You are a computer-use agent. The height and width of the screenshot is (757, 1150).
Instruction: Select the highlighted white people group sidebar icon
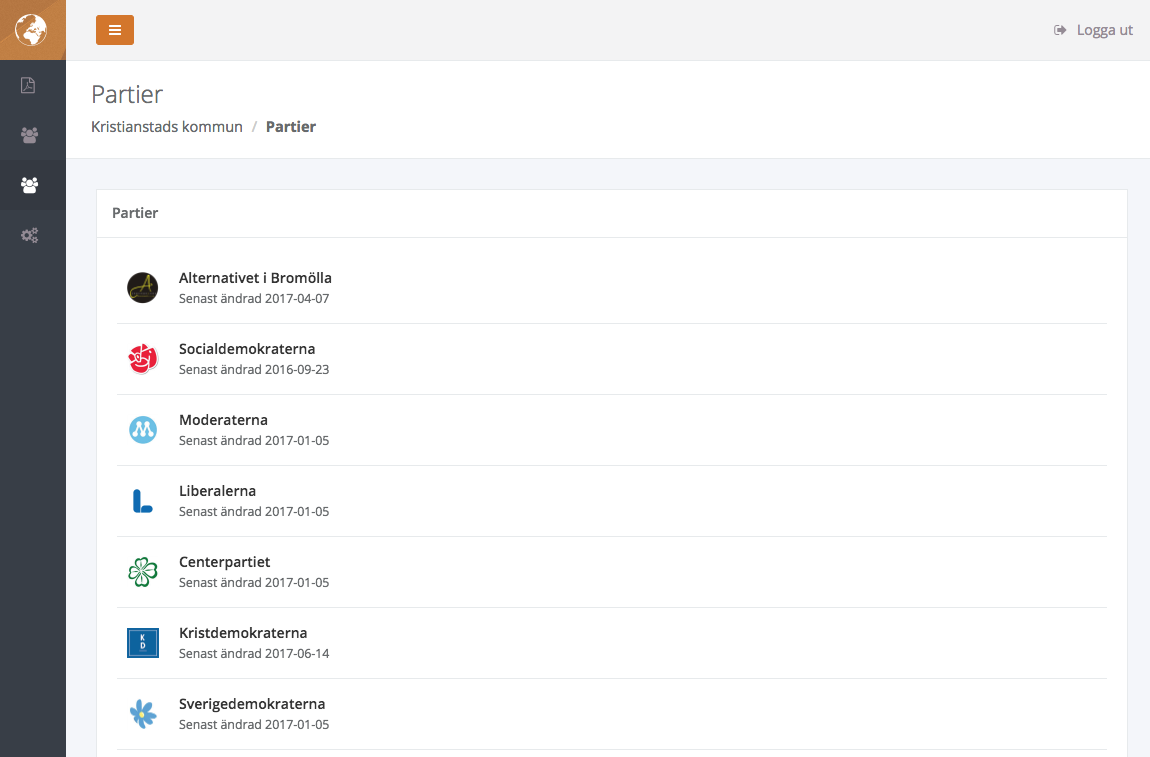pos(29,185)
